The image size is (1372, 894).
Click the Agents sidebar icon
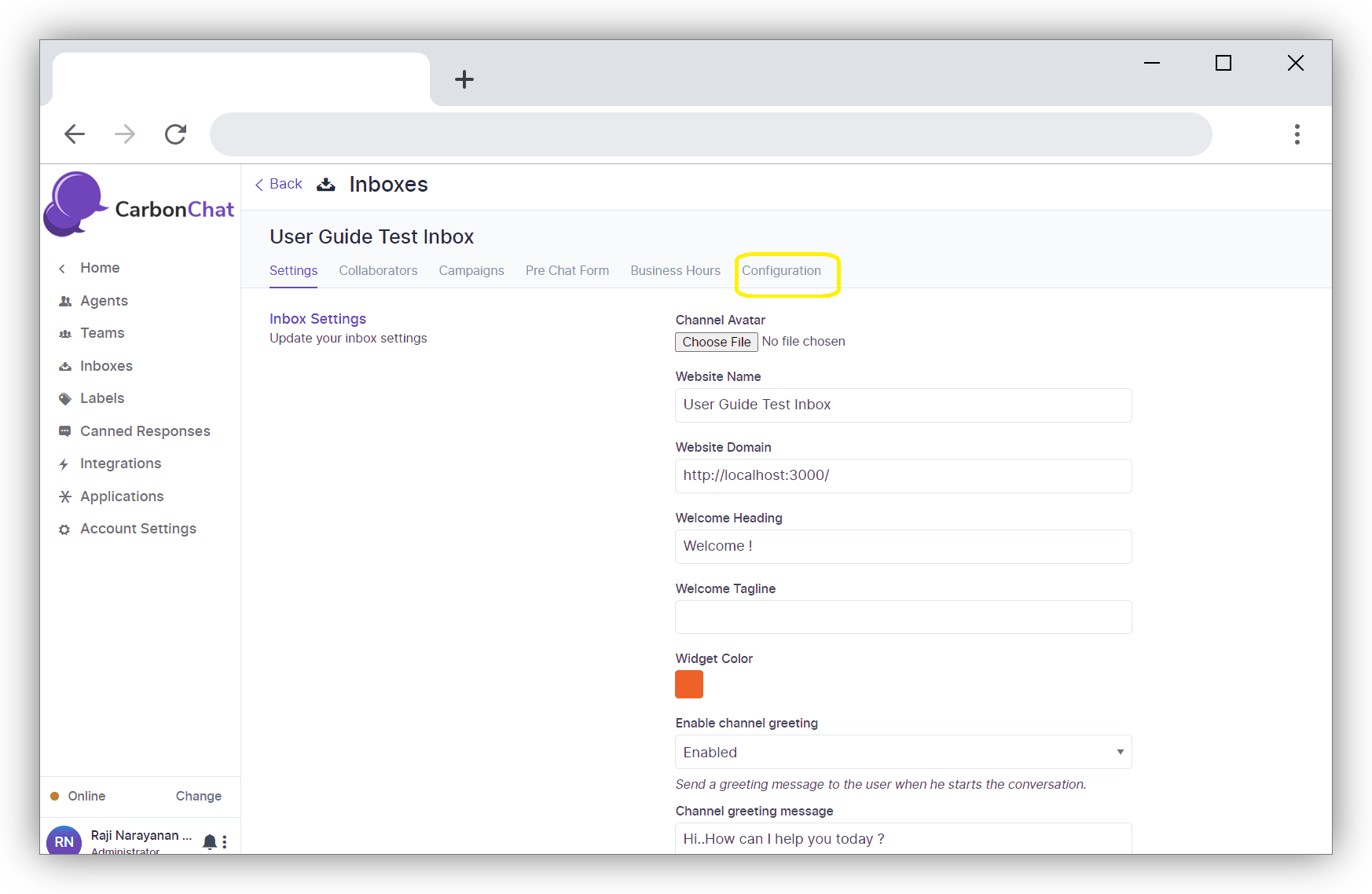click(x=65, y=301)
